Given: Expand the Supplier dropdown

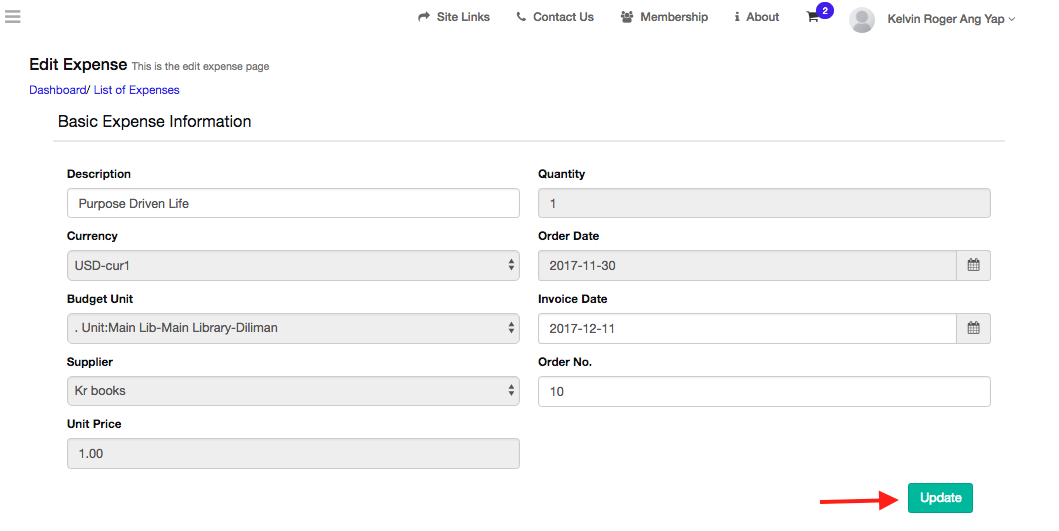Looking at the screenshot, I should click(x=293, y=391).
